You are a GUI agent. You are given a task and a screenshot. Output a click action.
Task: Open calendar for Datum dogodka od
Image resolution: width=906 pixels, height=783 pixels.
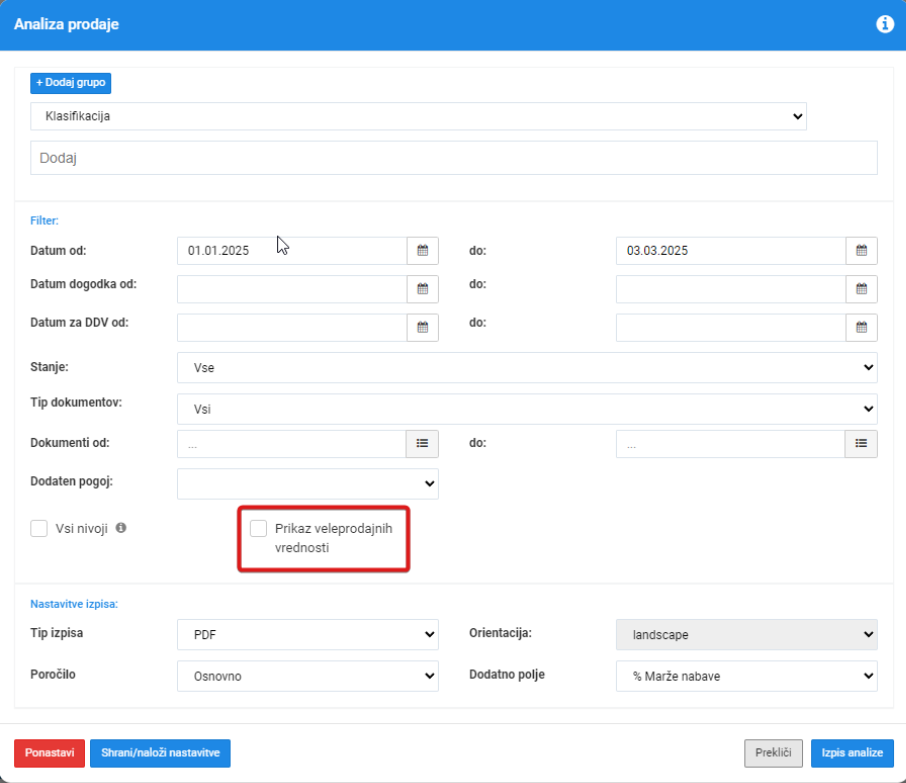point(422,289)
